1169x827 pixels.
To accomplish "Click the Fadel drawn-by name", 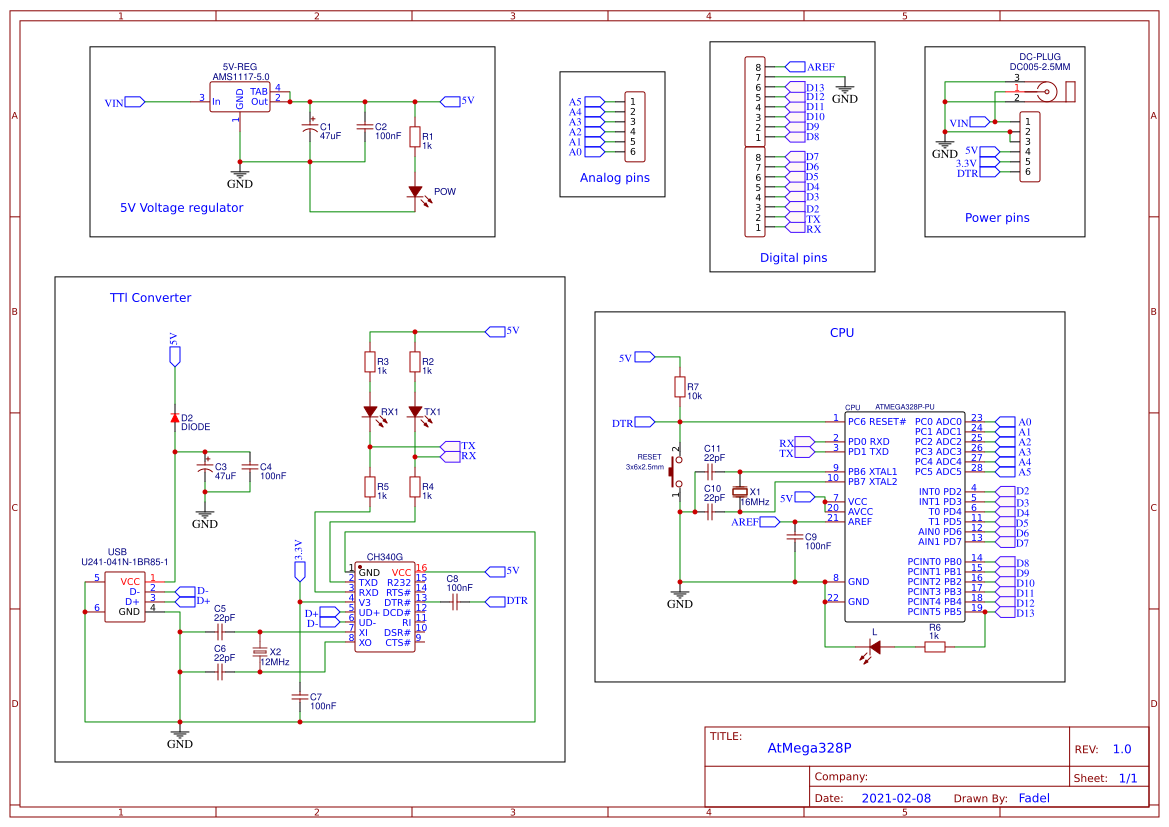I will click(1034, 797).
